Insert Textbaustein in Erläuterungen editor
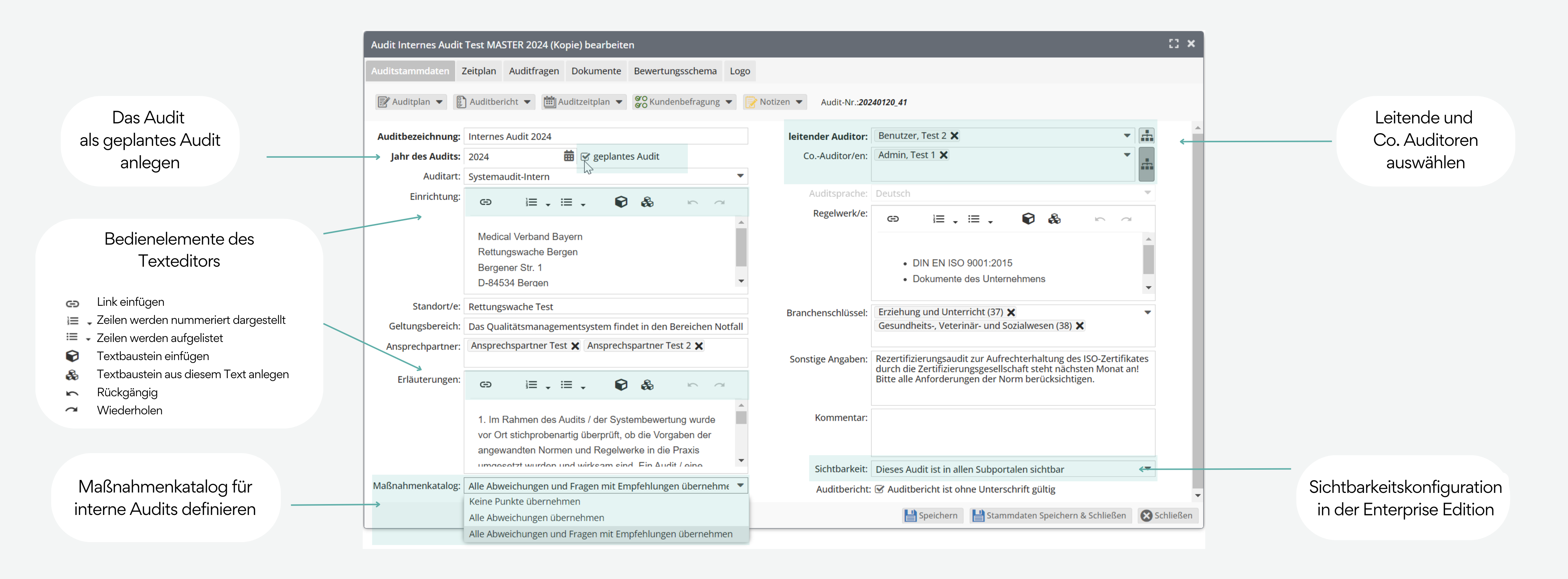The image size is (1568, 579). (621, 385)
